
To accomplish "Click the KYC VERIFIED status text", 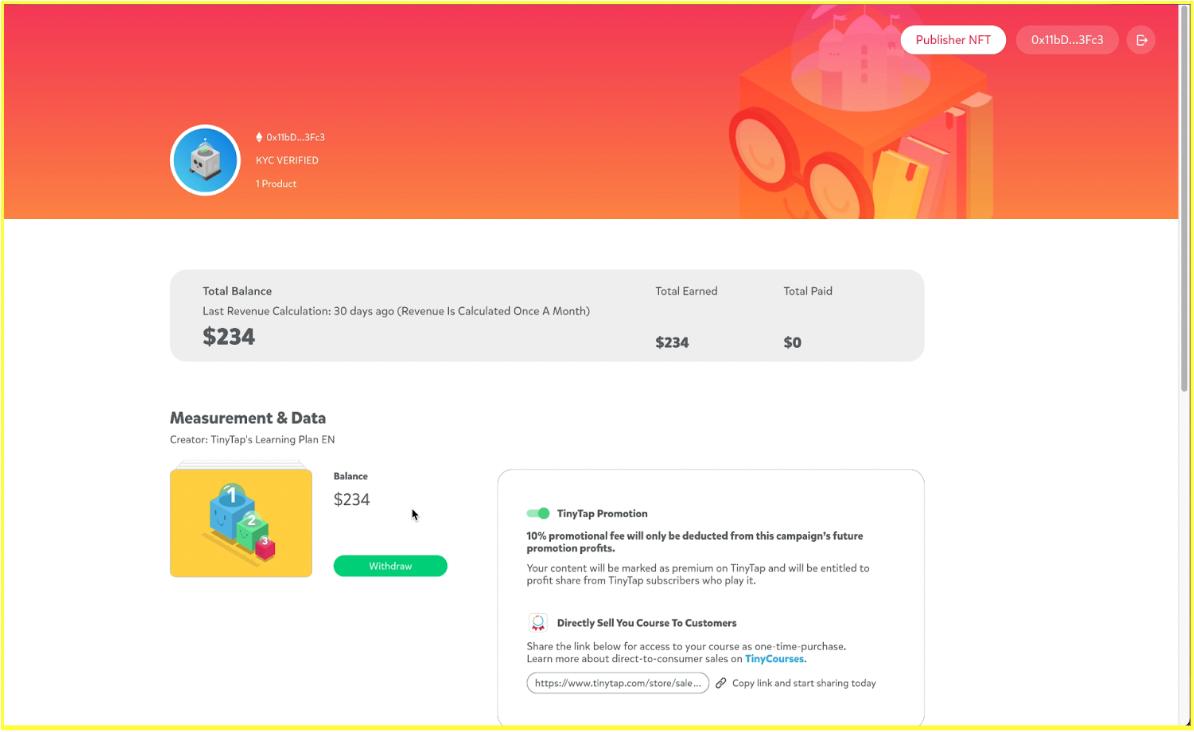I will pos(287,160).
